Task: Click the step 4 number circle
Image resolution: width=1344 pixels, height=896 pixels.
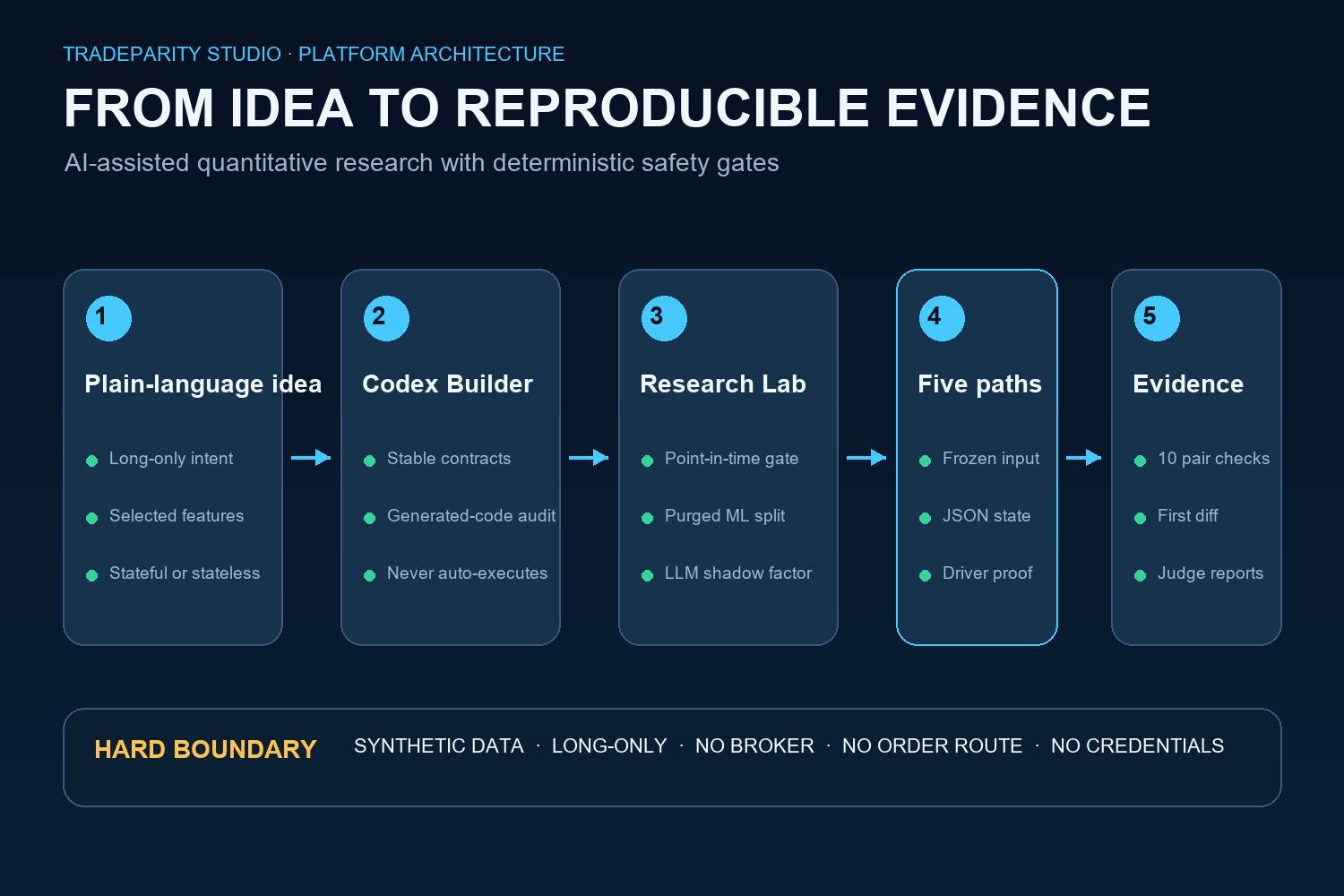Action: coord(942,318)
